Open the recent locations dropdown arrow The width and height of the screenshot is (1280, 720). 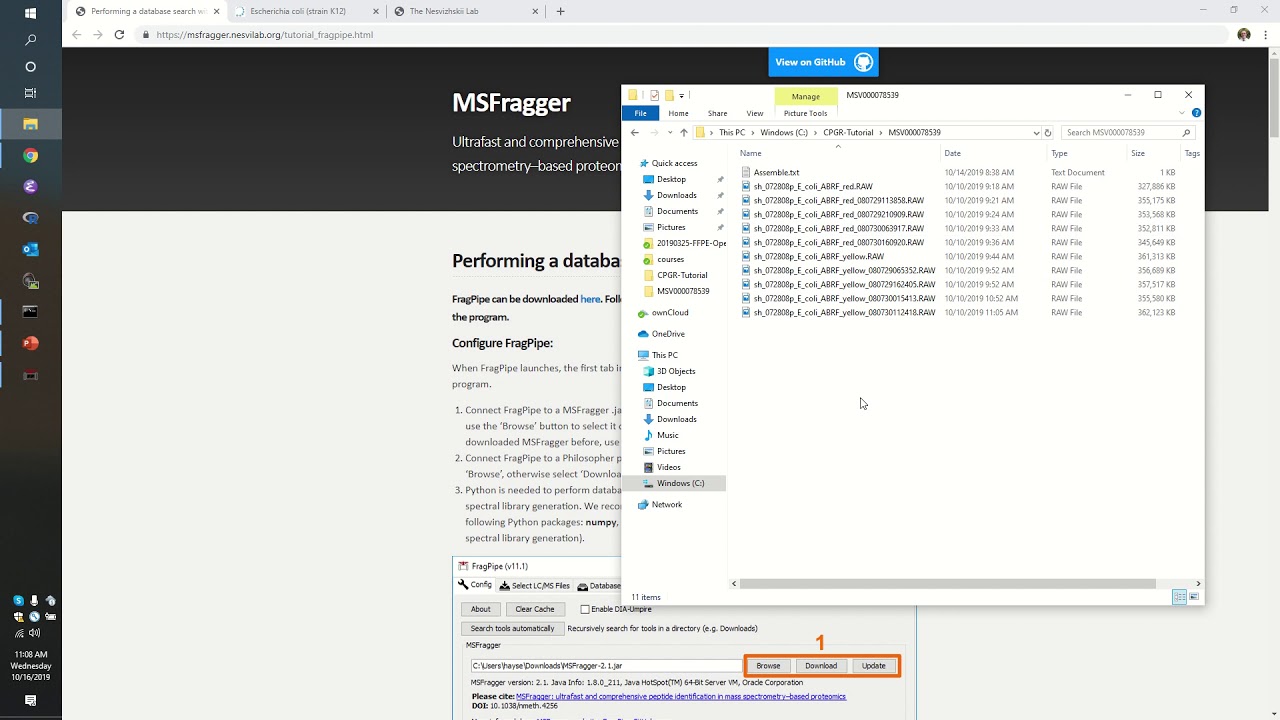tap(669, 132)
